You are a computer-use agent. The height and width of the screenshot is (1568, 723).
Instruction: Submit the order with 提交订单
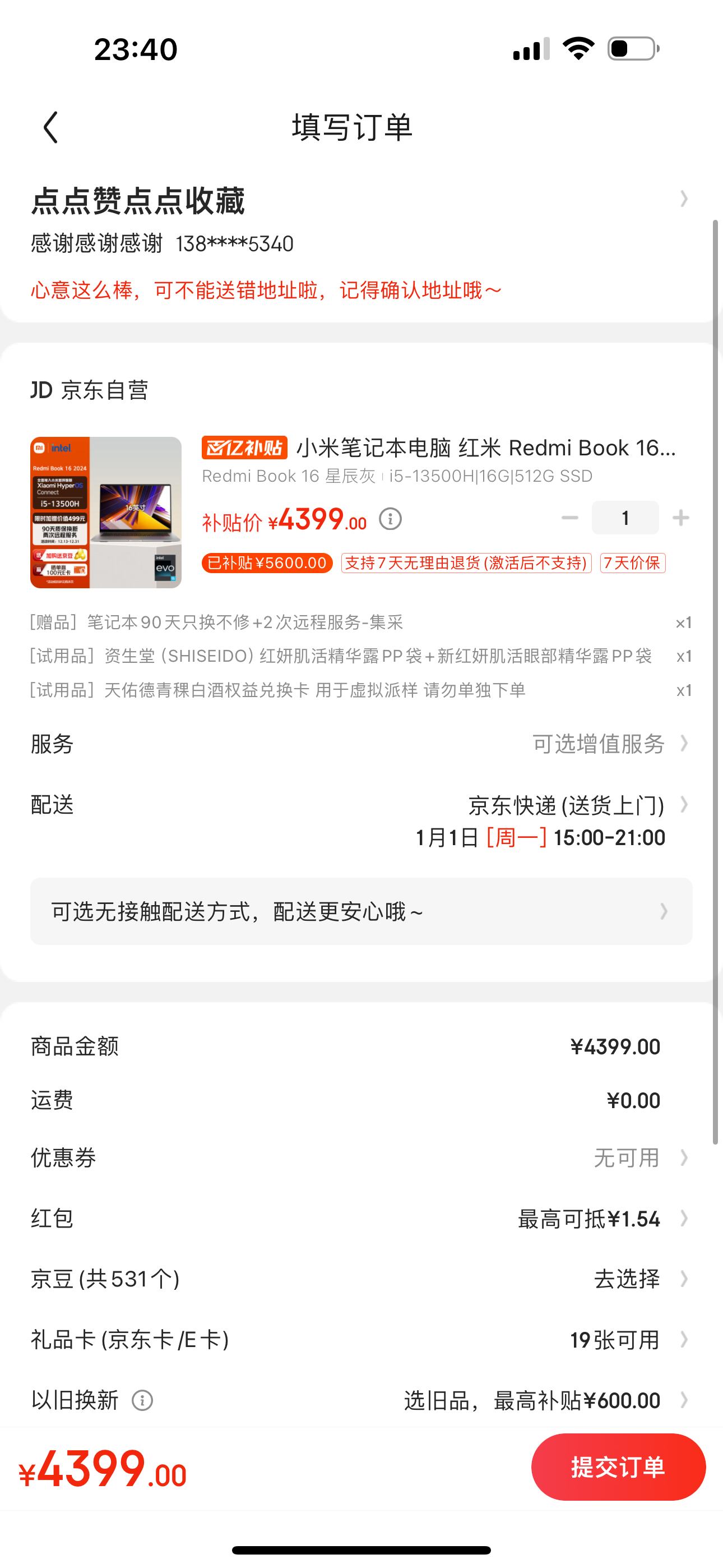point(618,1467)
